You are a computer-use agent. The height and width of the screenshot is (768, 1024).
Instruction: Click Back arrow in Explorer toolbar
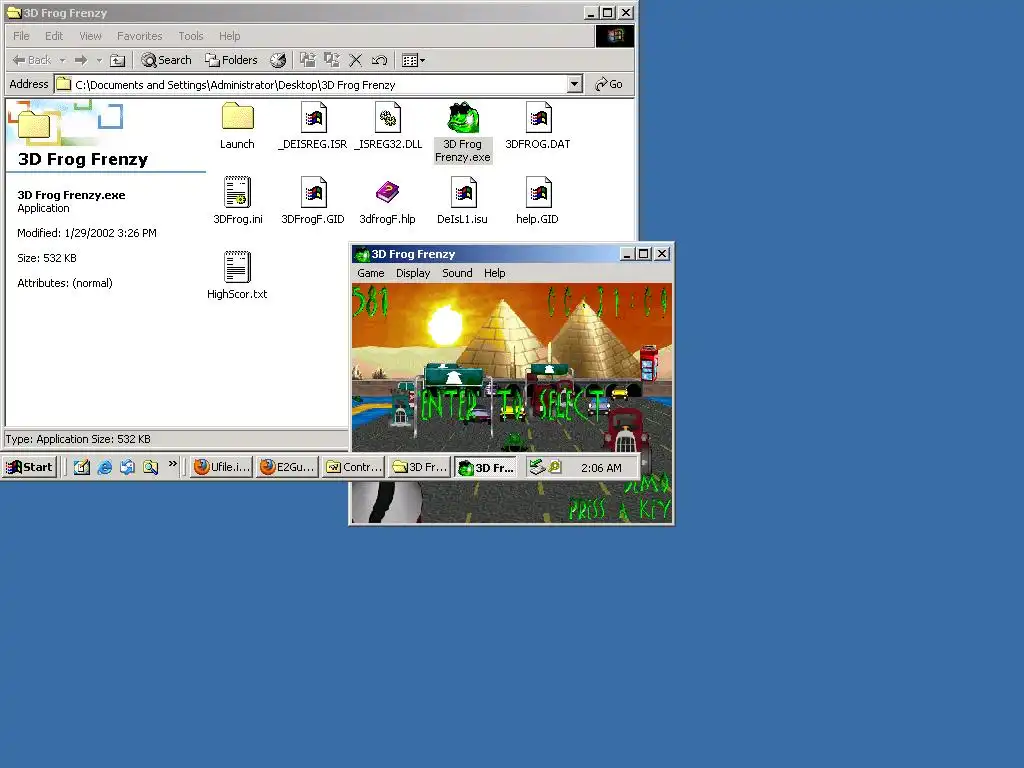[x=31, y=60]
